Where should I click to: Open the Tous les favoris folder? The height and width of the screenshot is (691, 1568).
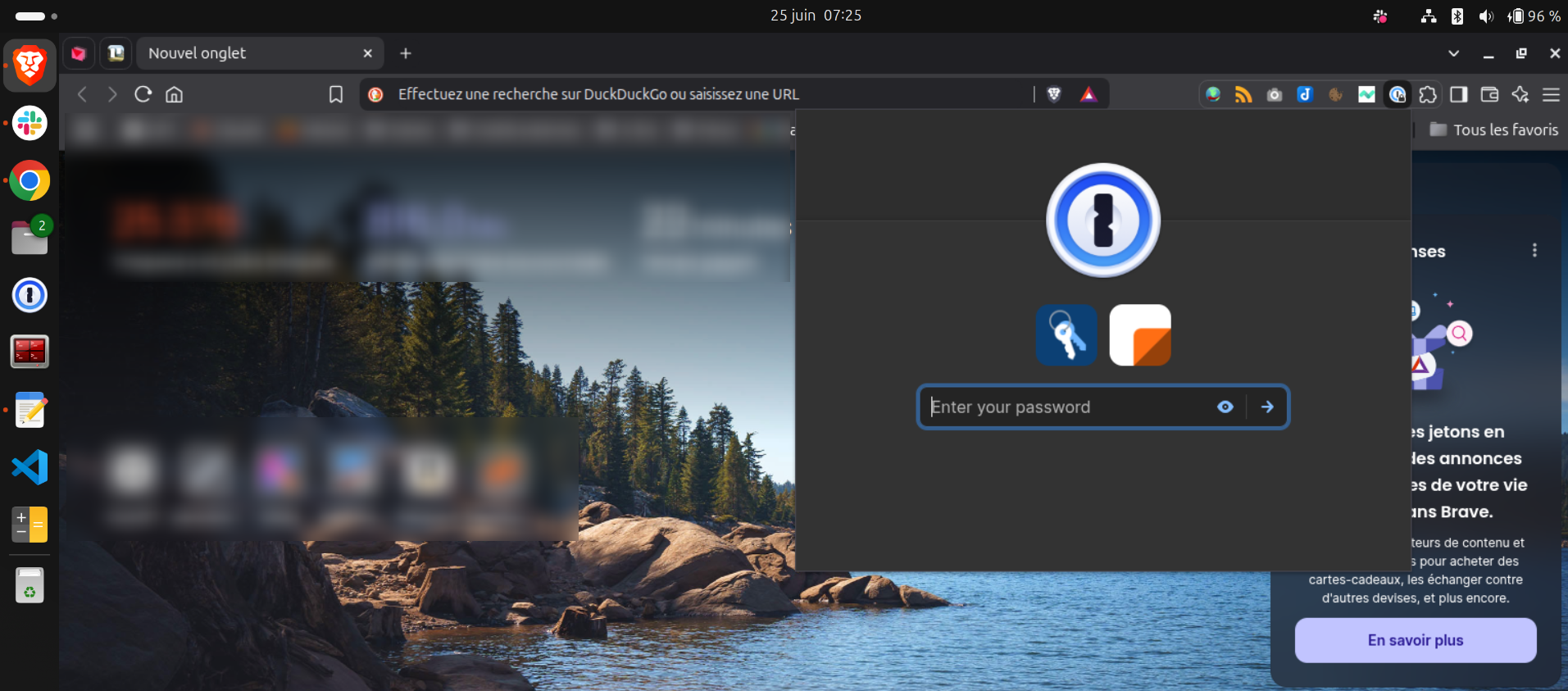pyautogui.click(x=1494, y=130)
